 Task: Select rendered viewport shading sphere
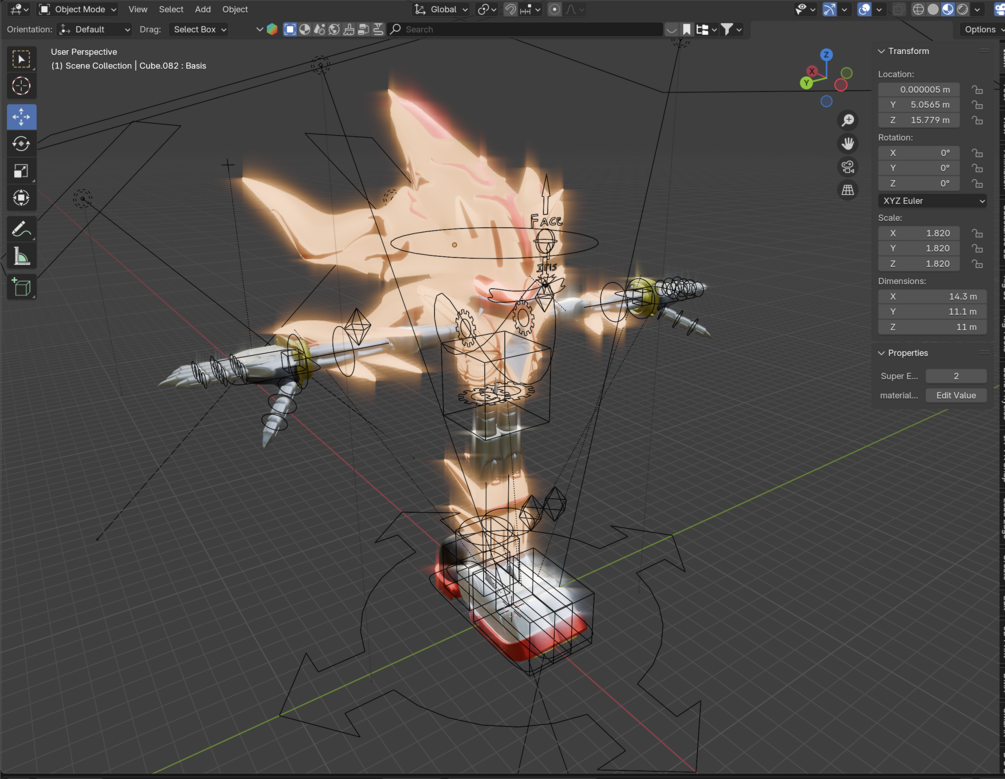pyautogui.click(x=962, y=10)
